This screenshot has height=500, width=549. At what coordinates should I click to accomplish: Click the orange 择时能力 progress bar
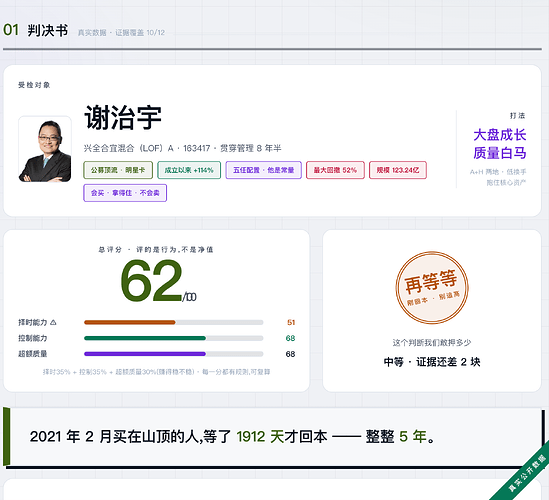pyautogui.click(x=174, y=322)
